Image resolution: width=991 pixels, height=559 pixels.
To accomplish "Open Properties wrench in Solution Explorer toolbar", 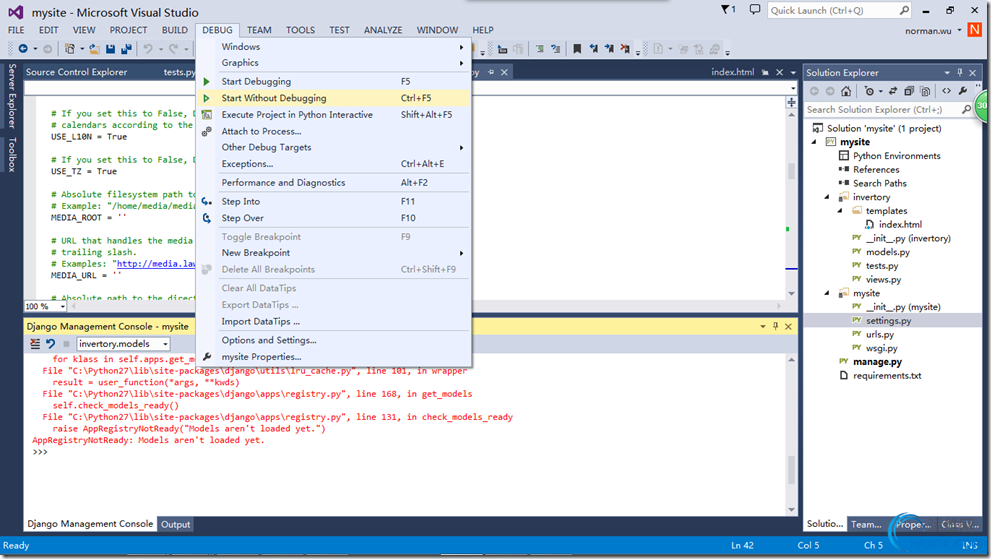I will 963,91.
